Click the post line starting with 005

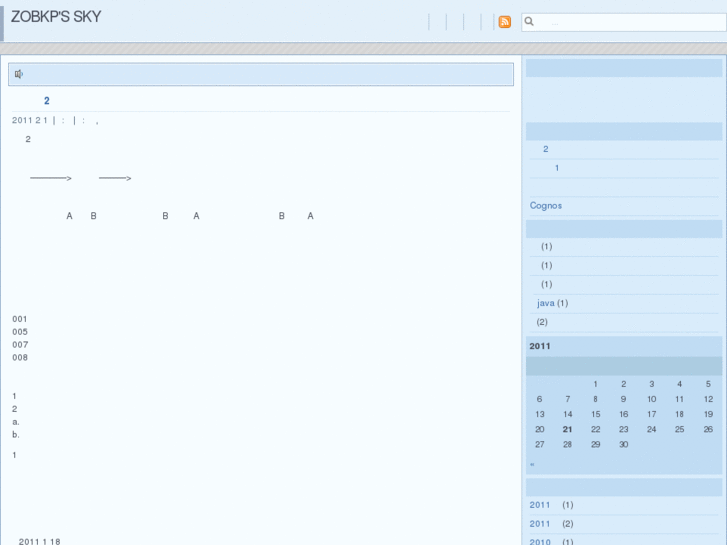[x=20, y=332]
